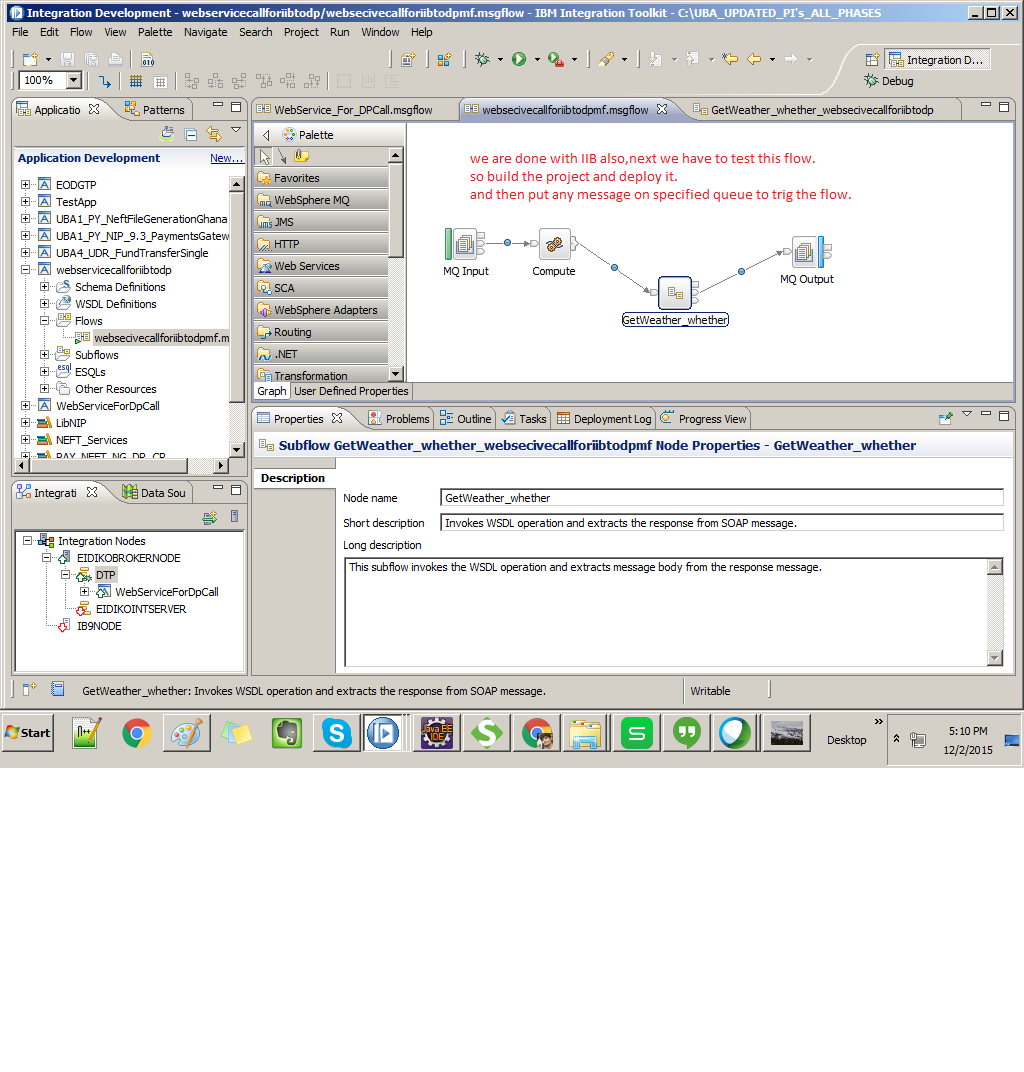Select the MQ Input node in the flow

pos(464,243)
